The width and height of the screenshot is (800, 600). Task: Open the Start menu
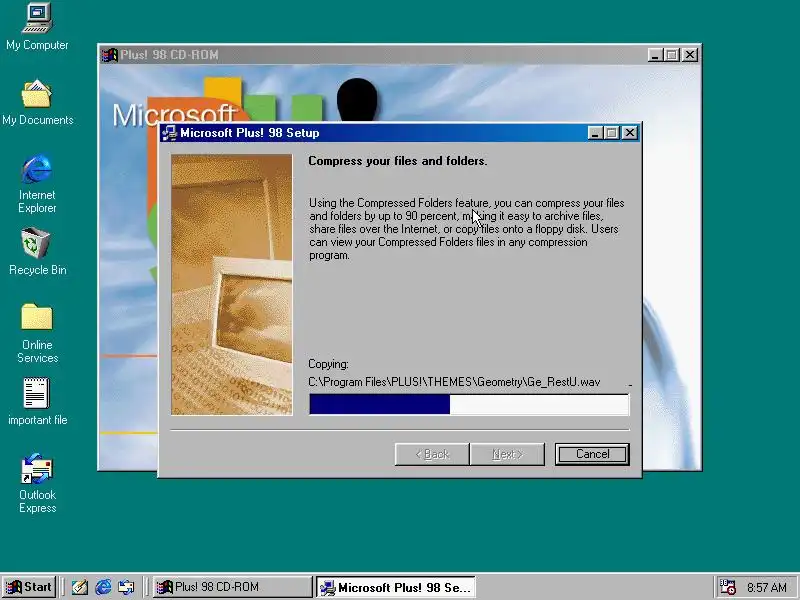(29, 587)
